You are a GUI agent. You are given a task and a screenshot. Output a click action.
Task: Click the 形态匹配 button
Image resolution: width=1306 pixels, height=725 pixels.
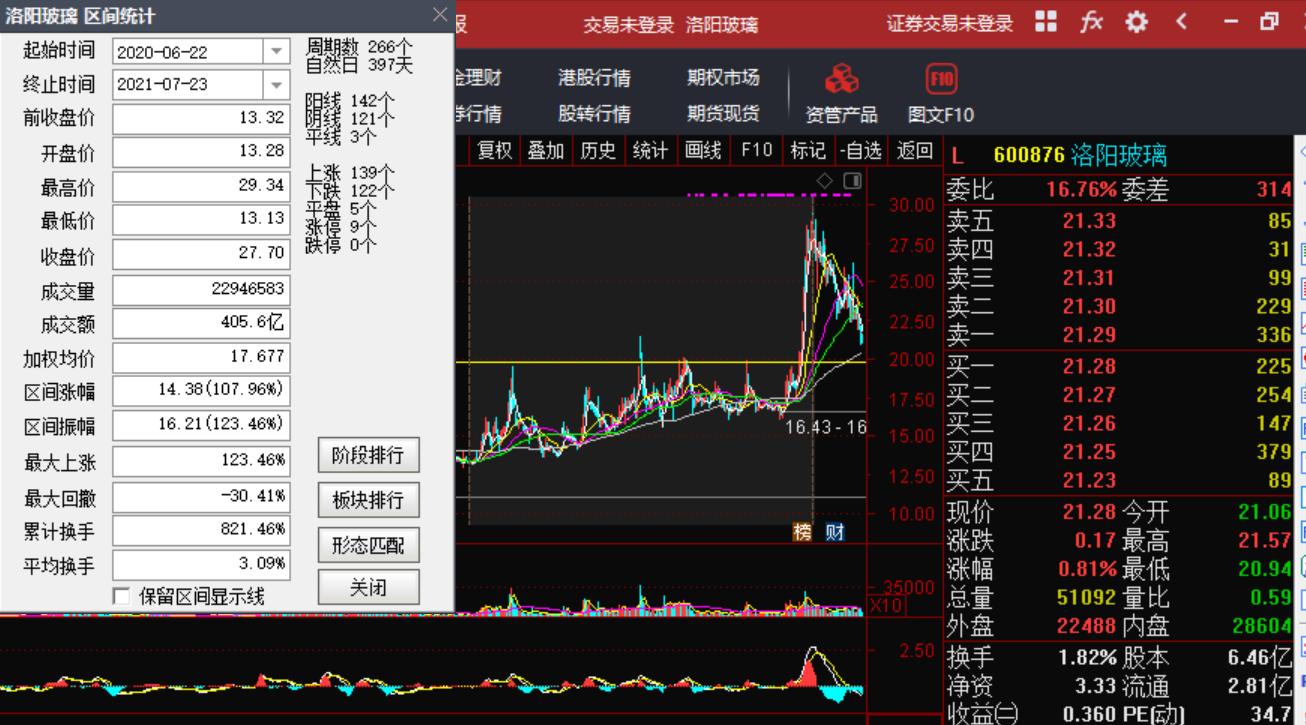pyautogui.click(x=368, y=541)
